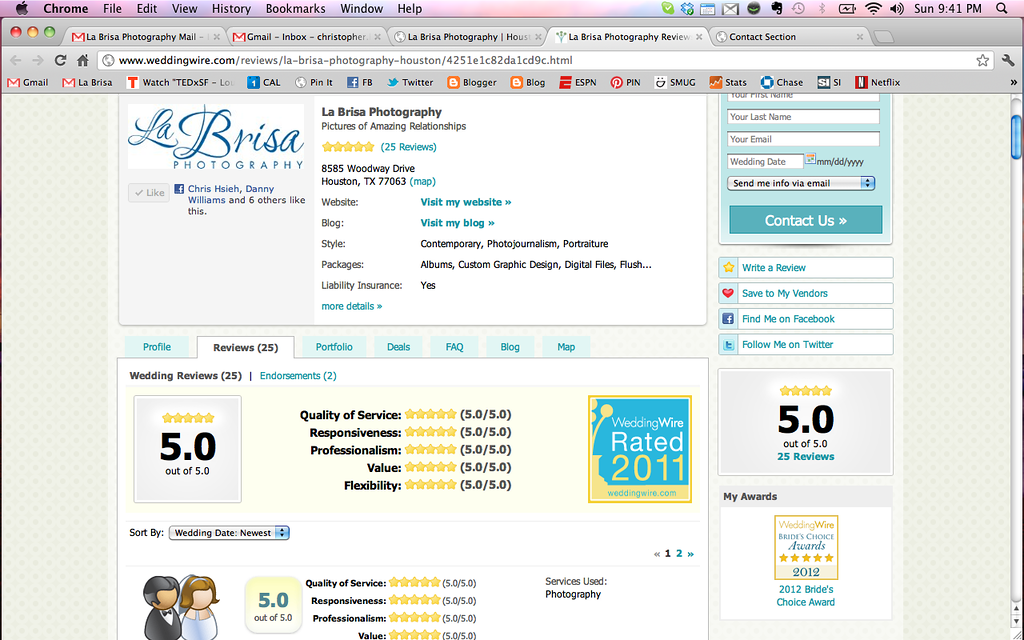Click the Contact Us button
Screen dimensions: 1024x640
(x=805, y=220)
